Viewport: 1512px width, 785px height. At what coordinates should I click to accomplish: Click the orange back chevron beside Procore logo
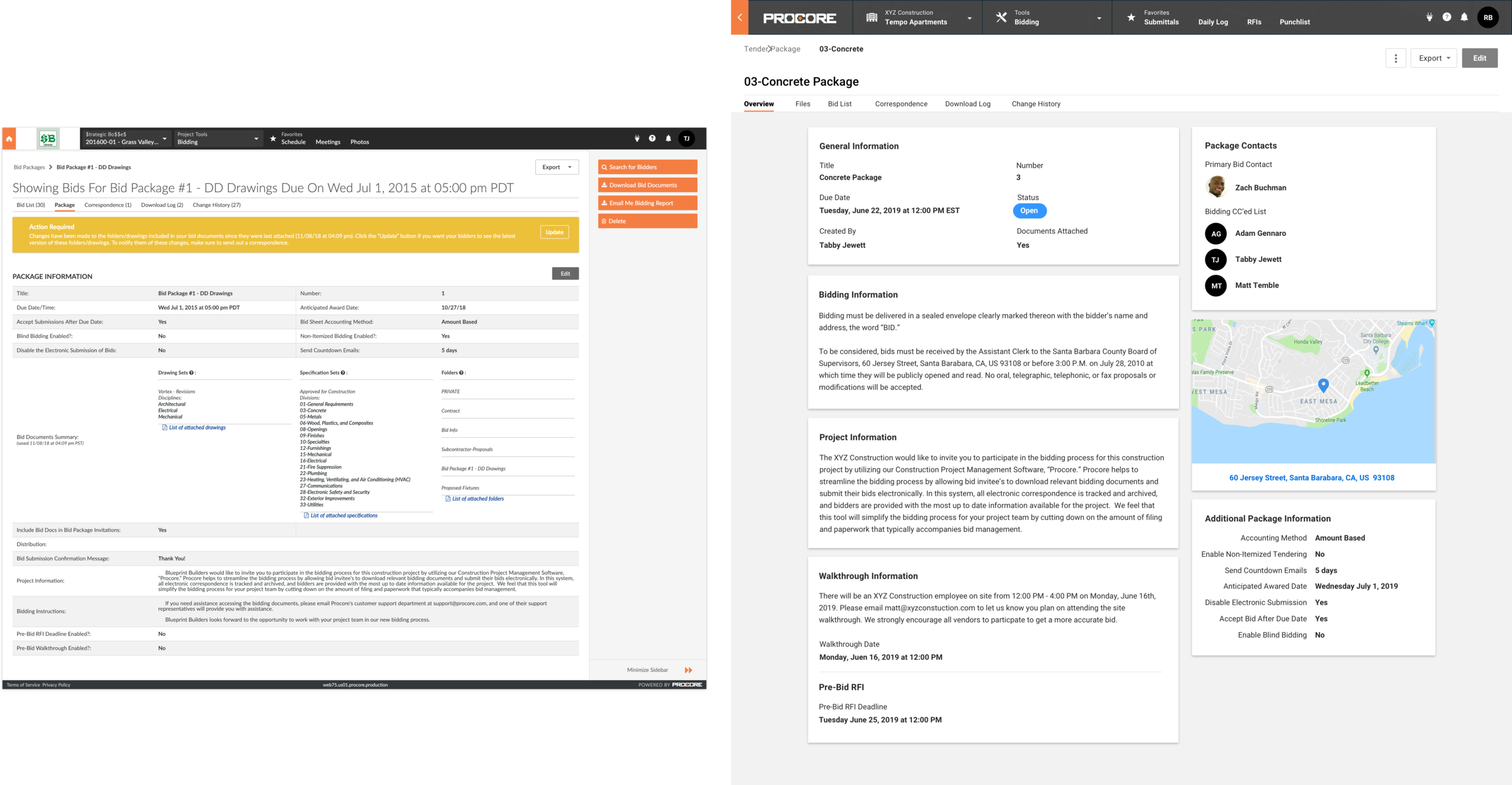click(x=739, y=18)
